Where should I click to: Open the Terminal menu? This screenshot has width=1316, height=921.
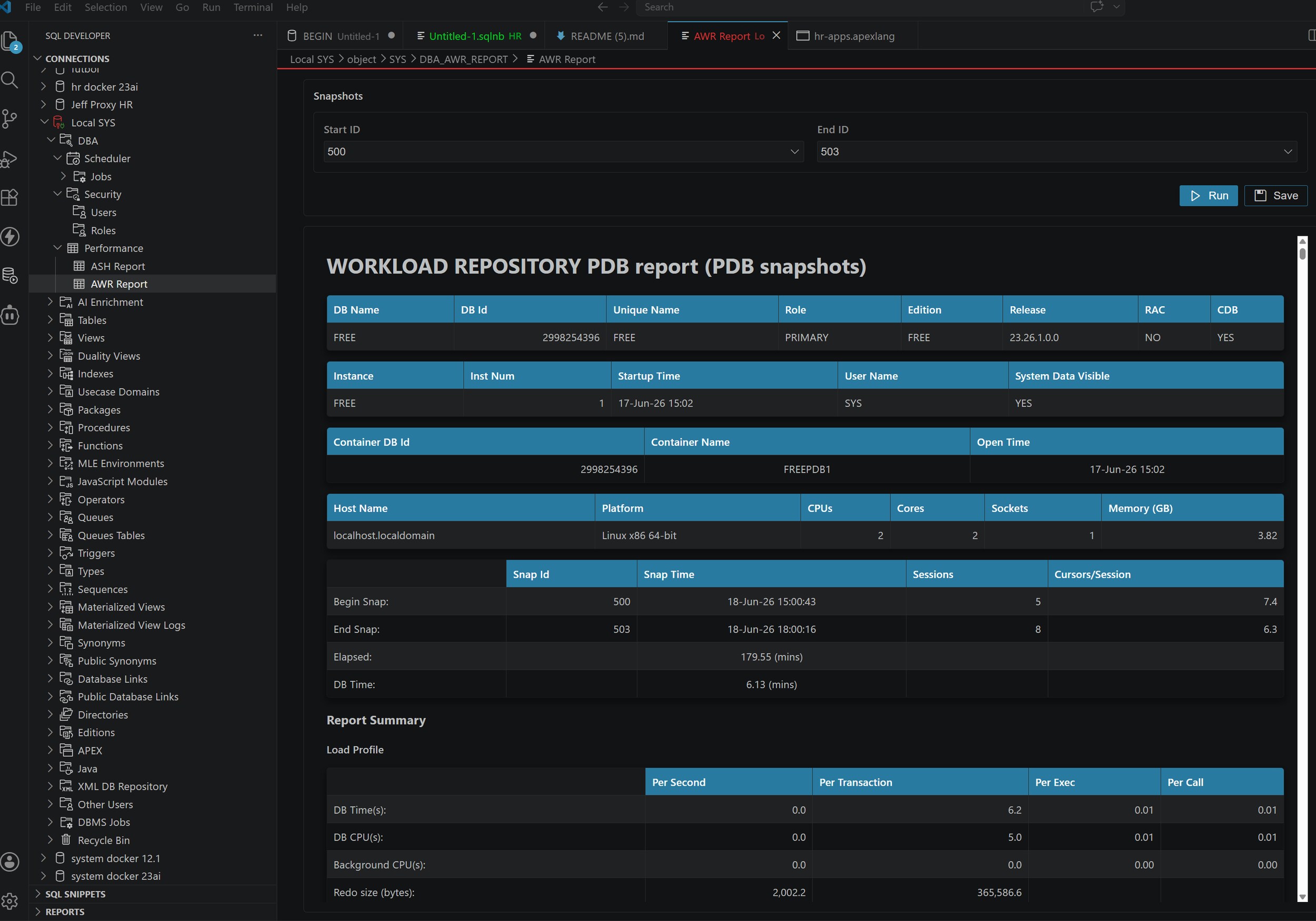(x=253, y=7)
